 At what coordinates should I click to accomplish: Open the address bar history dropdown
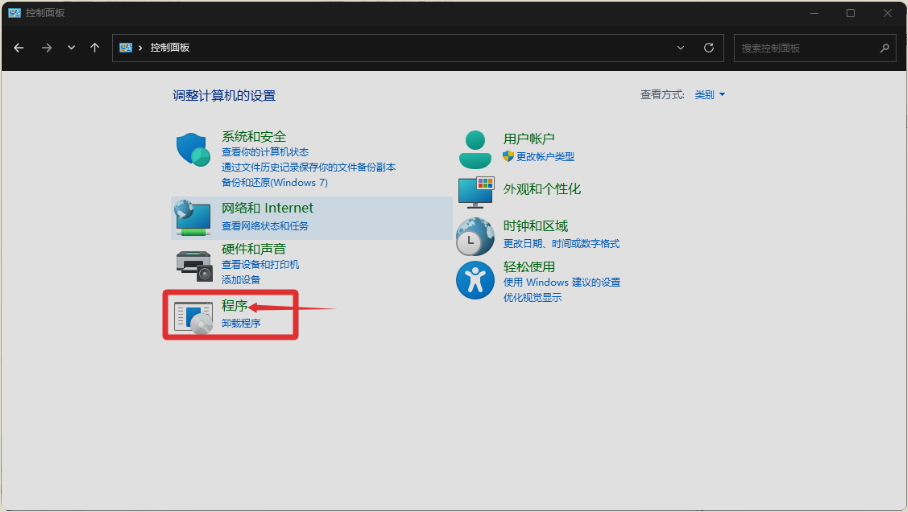click(681, 48)
